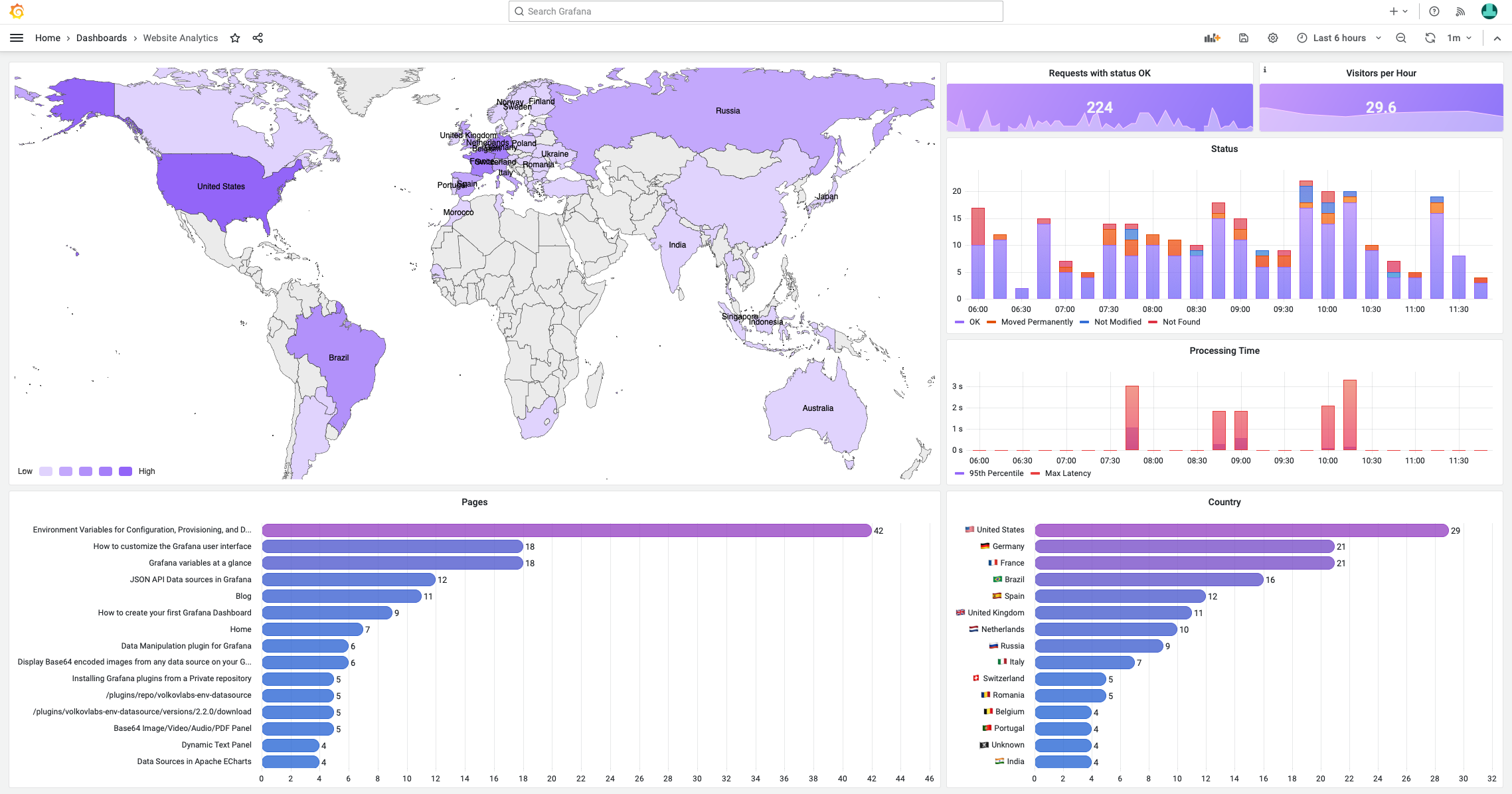Click the Germany country bar
This screenshot has width=1512, height=794.
[1185, 546]
